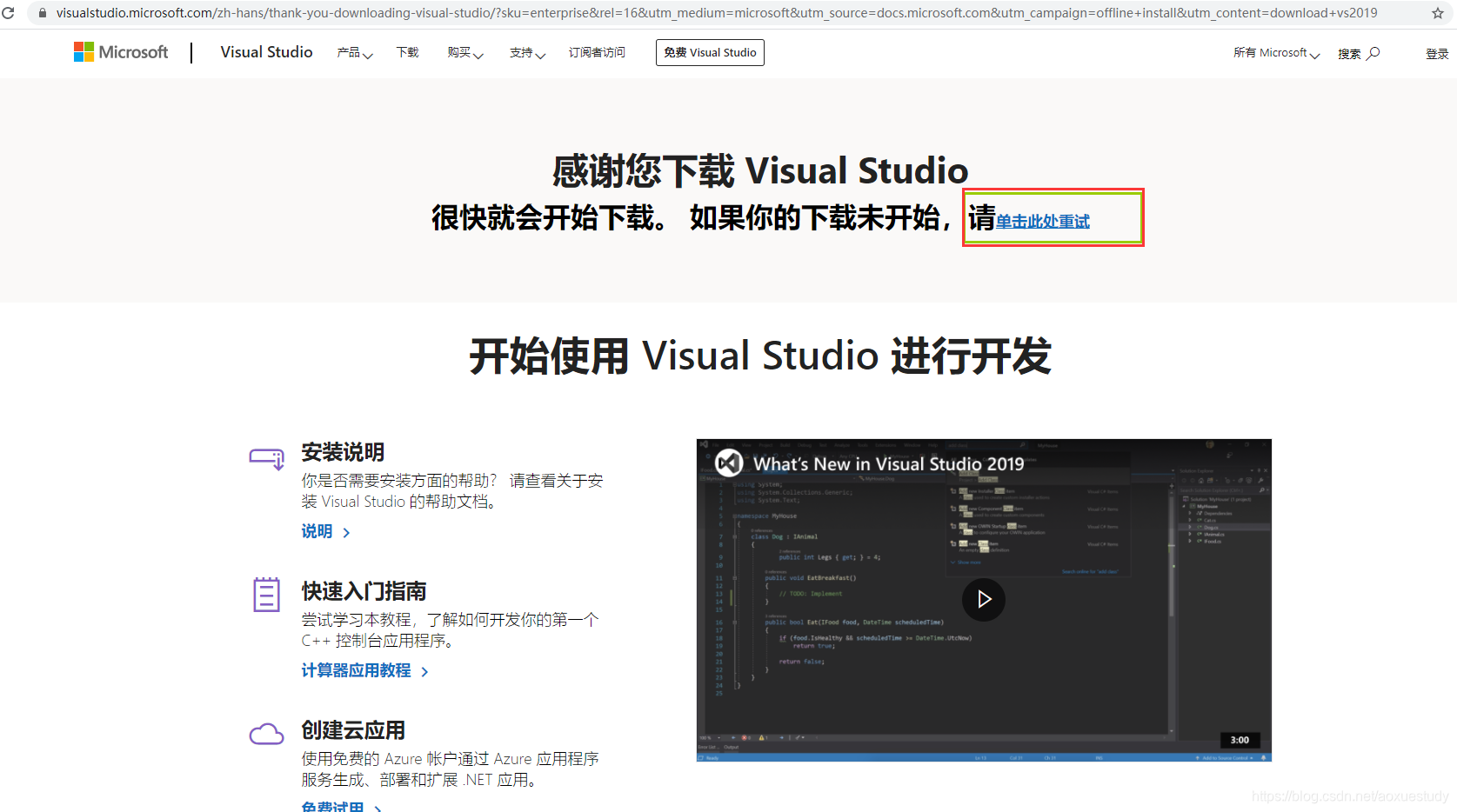Click the quick start guide document icon
This screenshot has height=812, width=1457.
[x=266, y=595]
